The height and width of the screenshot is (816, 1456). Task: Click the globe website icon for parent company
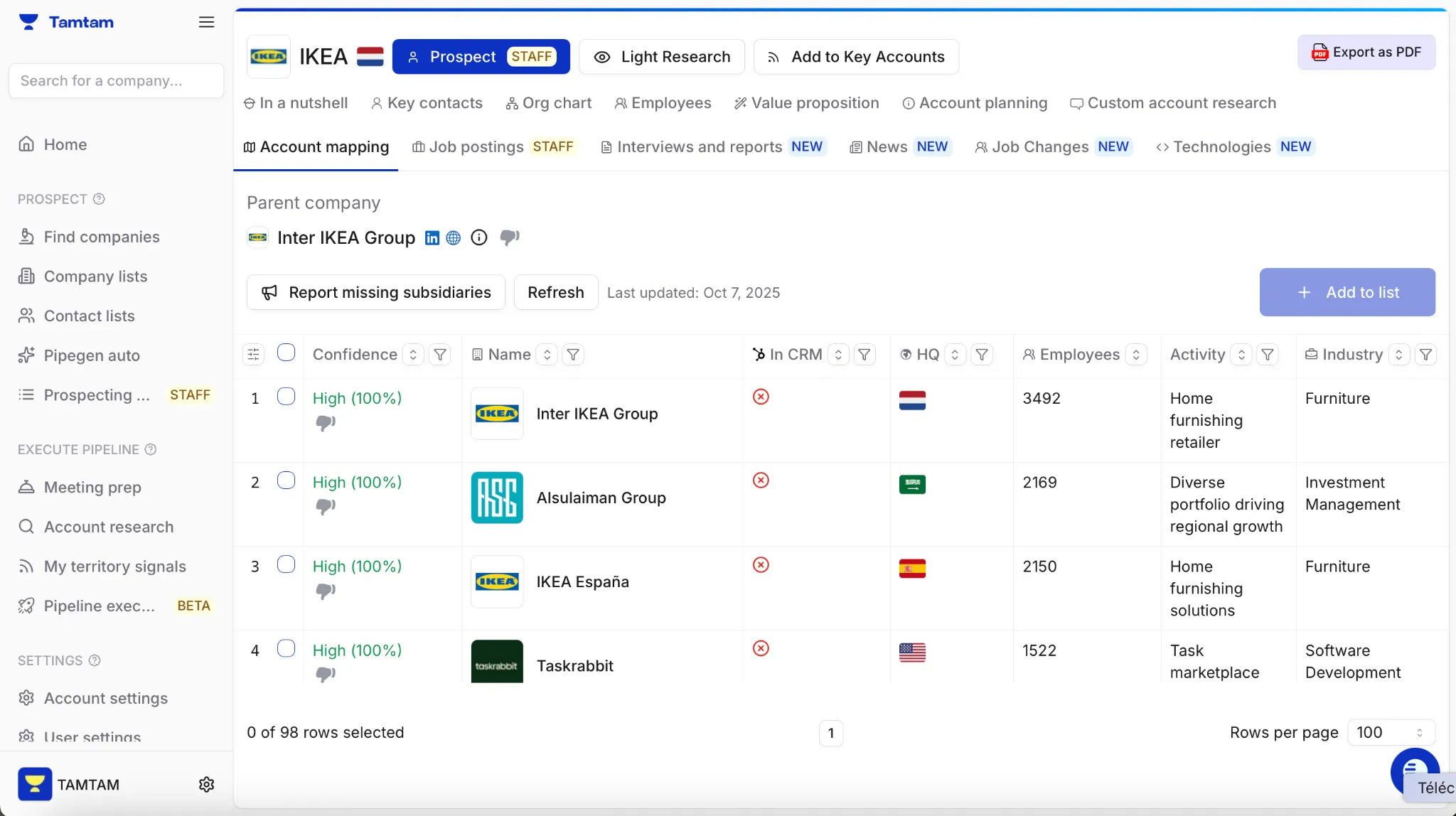(x=453, y=238)
